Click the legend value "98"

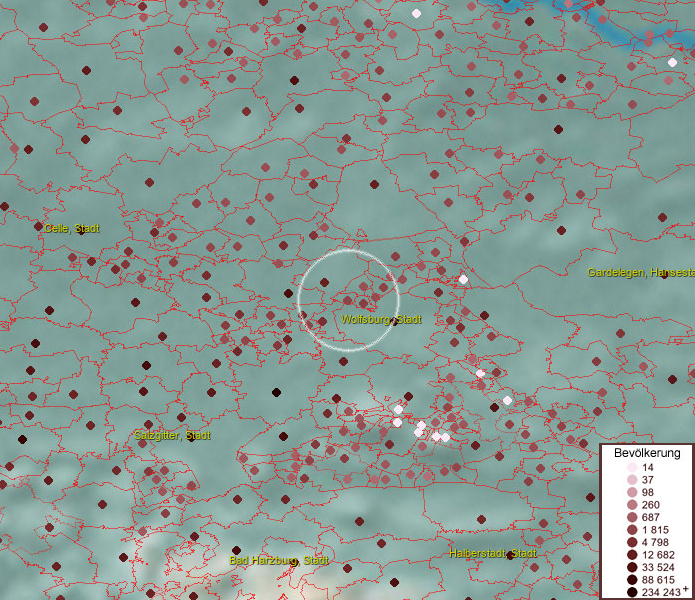[648, 492]
